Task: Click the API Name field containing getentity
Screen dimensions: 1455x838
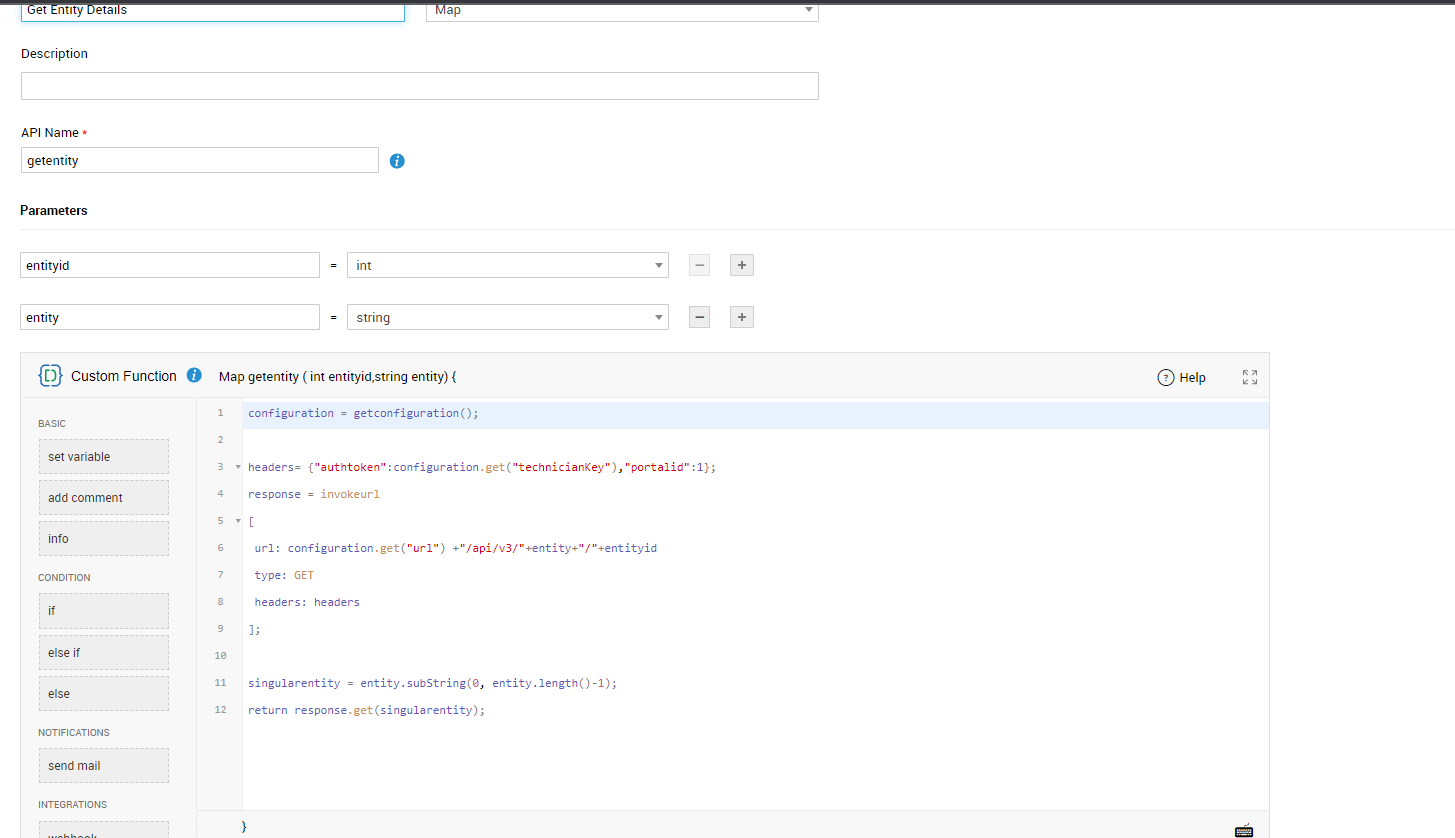Action: (199, 160)
